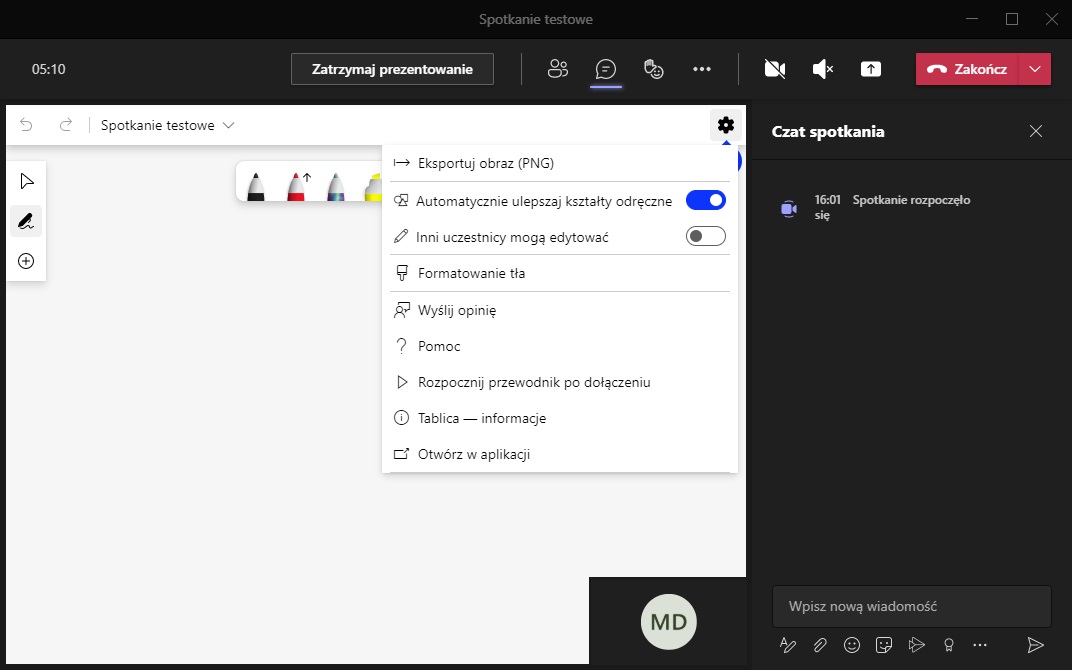1072x670 pixels.
Task: End the meeting with the Zakończ button
Action: pyautogui.click(x=967, y=69)
